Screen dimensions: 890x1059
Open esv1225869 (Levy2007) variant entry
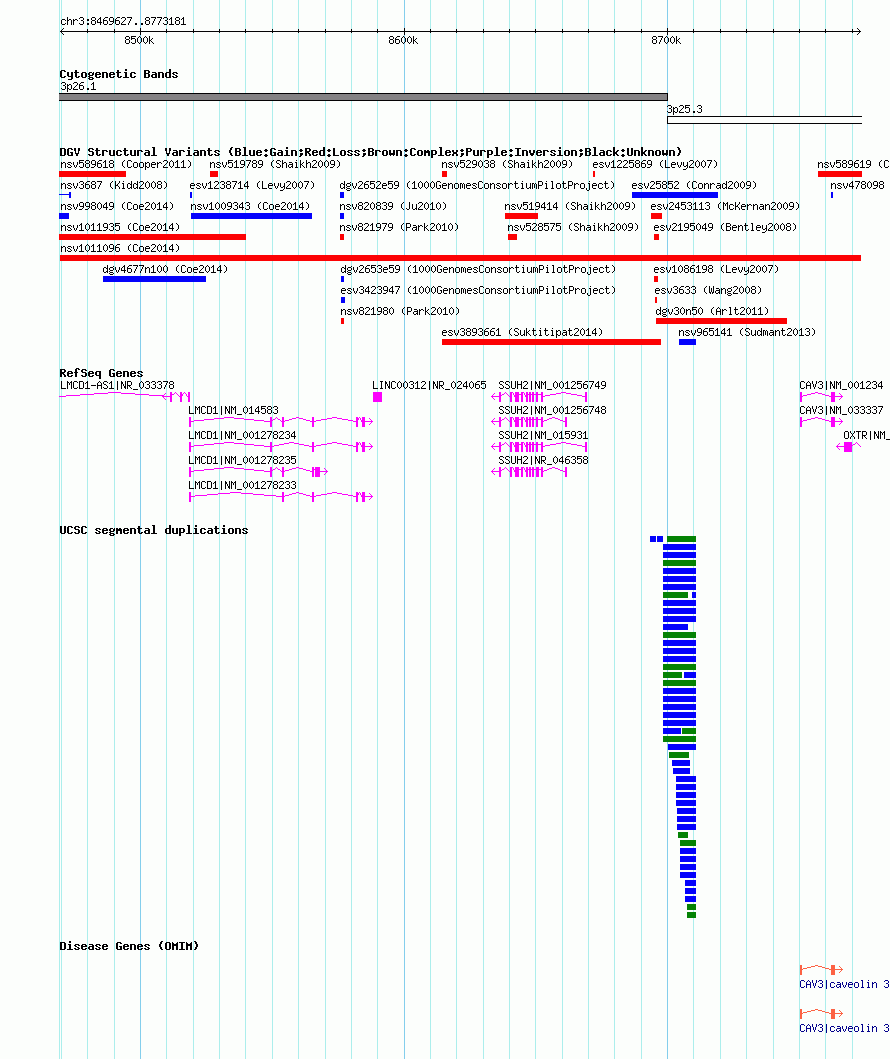655,164
